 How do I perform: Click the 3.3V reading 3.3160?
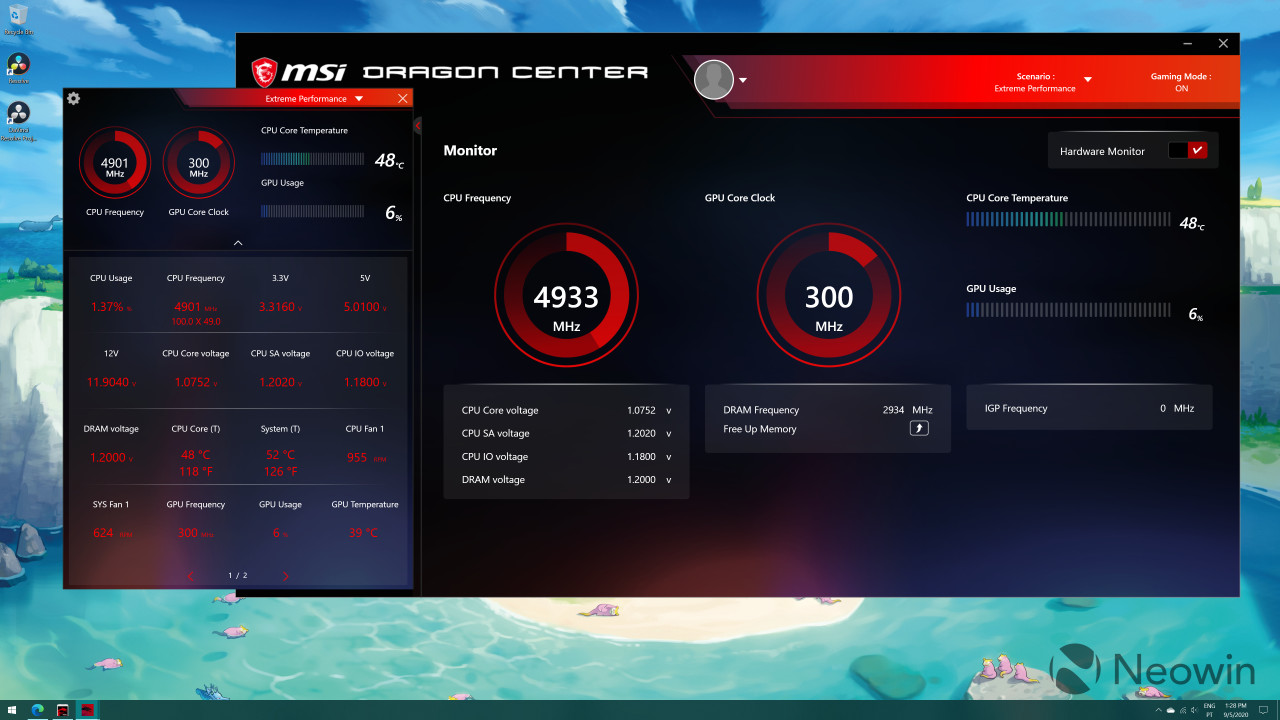click(280, 307)
